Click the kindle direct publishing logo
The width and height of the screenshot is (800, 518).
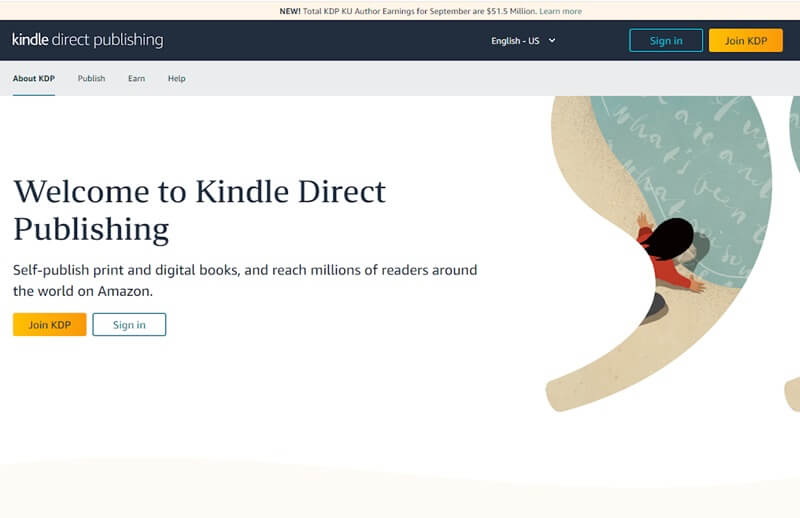click(88, 40)
